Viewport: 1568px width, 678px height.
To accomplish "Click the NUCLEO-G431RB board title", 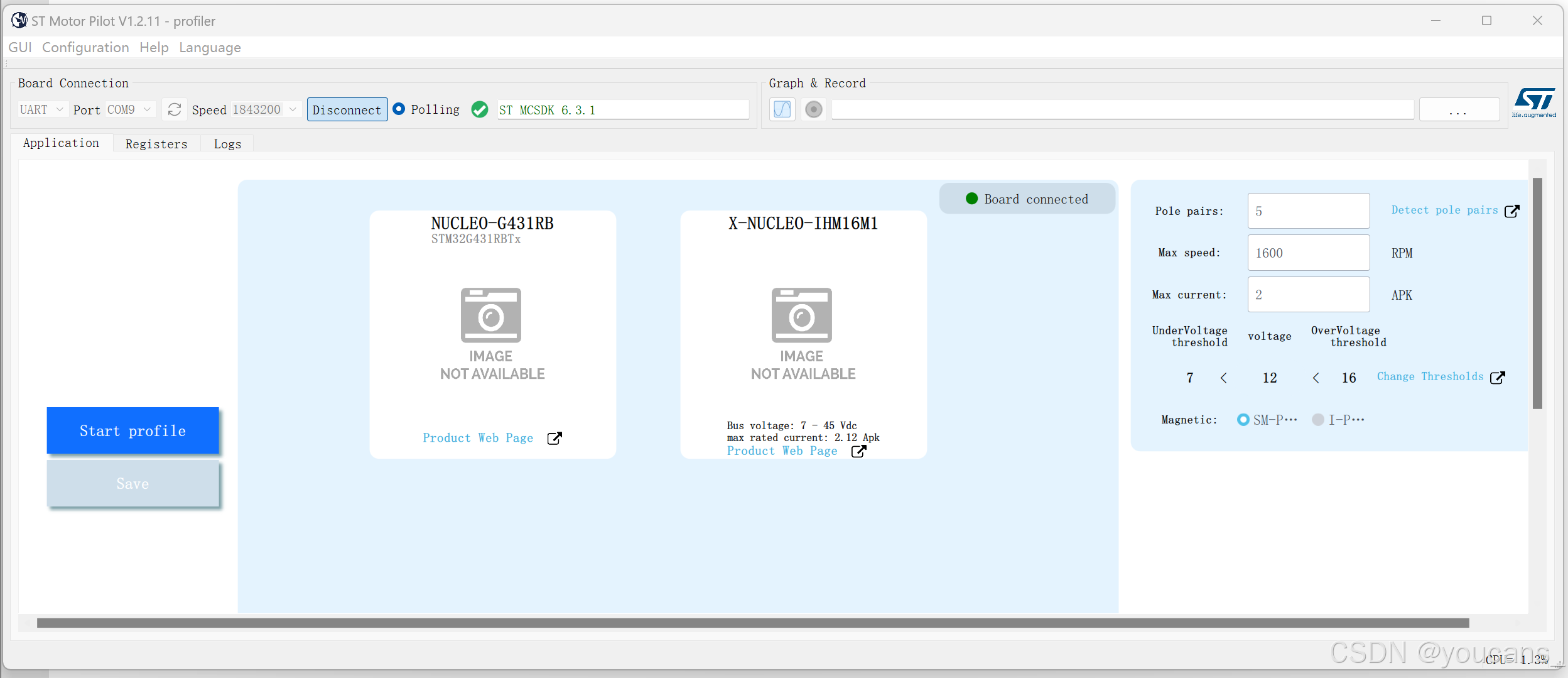I will point(492,223).
